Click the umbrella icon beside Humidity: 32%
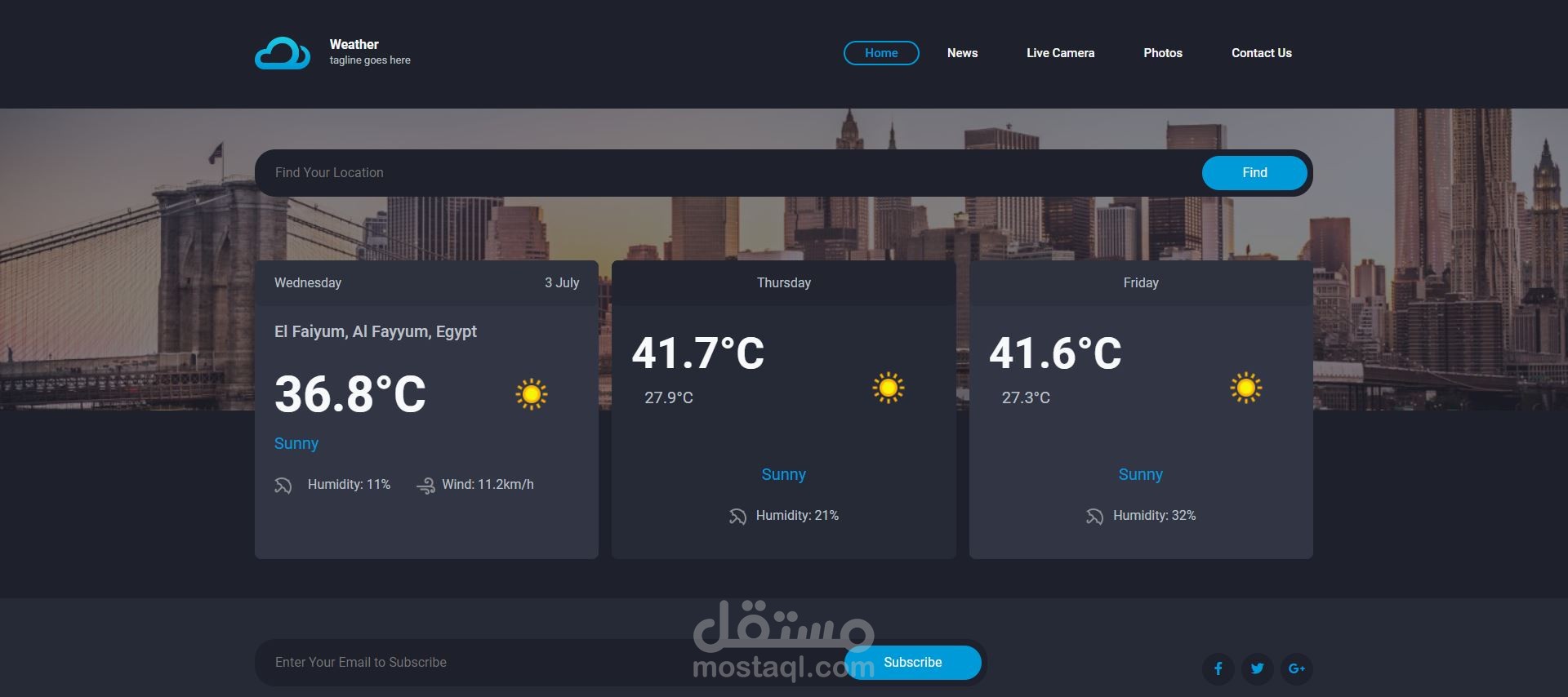Screen dimensions: 1568x697 pos(1094,517)
